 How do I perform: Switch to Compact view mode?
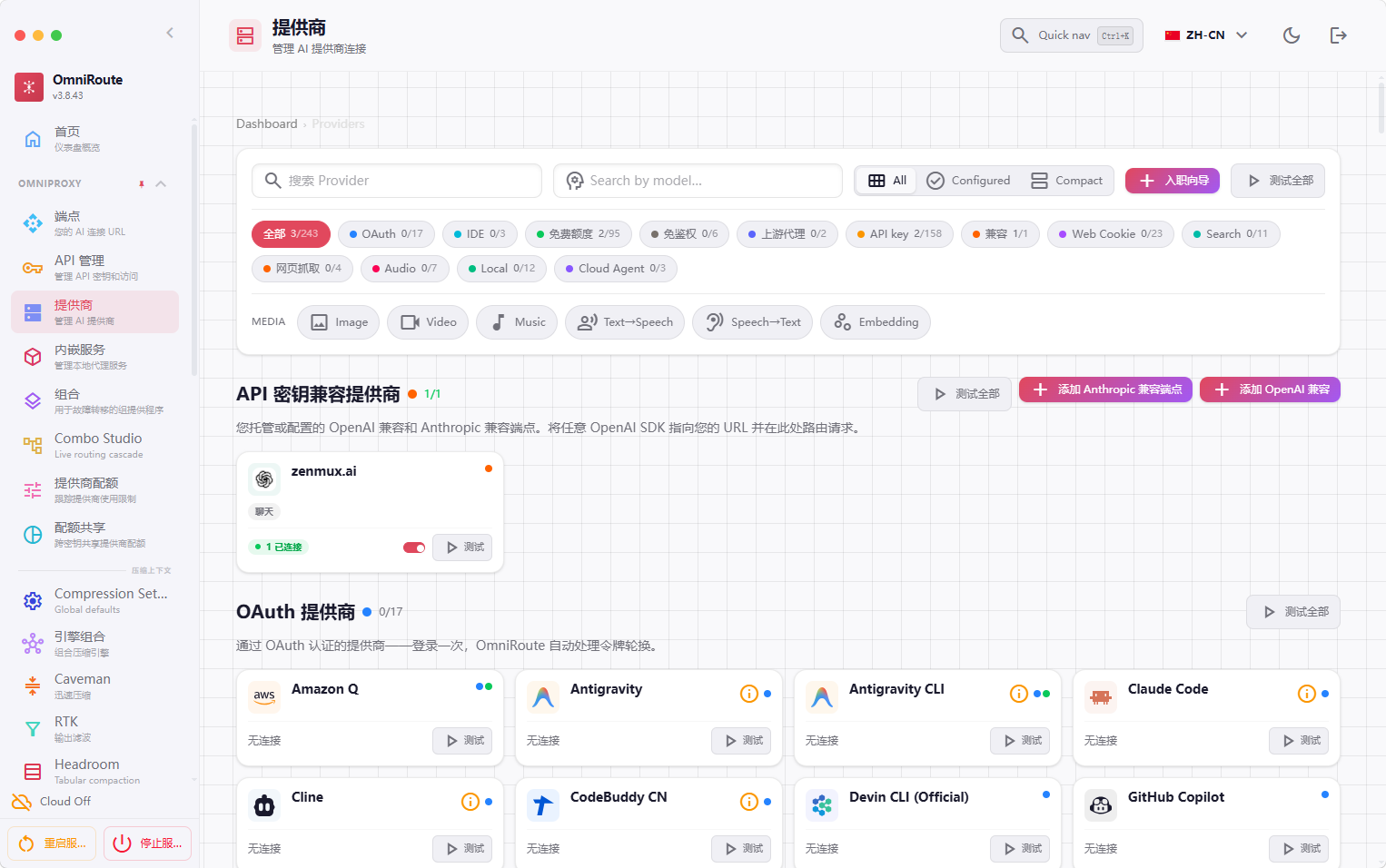tap(1066, 181)
